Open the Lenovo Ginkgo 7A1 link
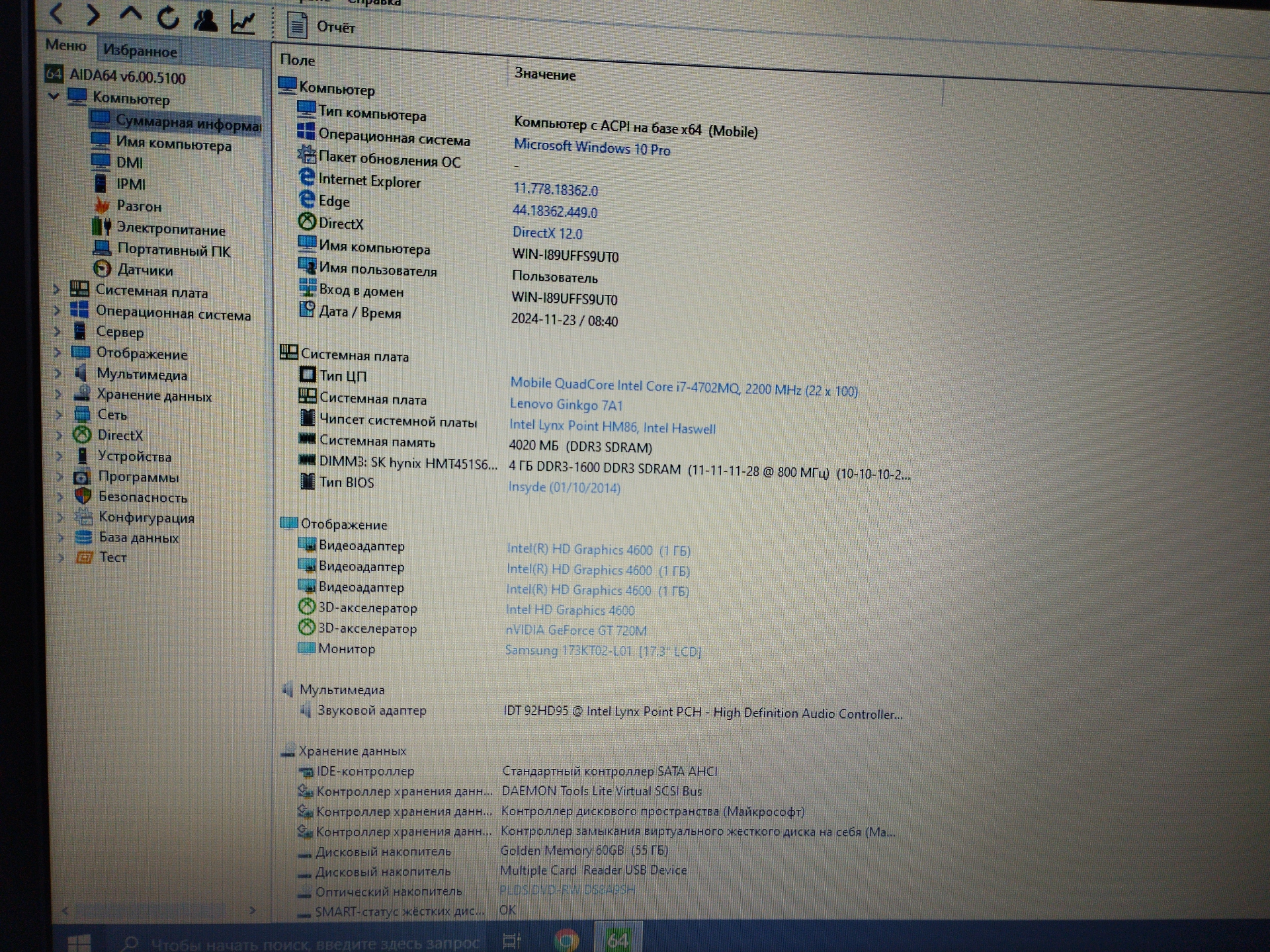 566,404
